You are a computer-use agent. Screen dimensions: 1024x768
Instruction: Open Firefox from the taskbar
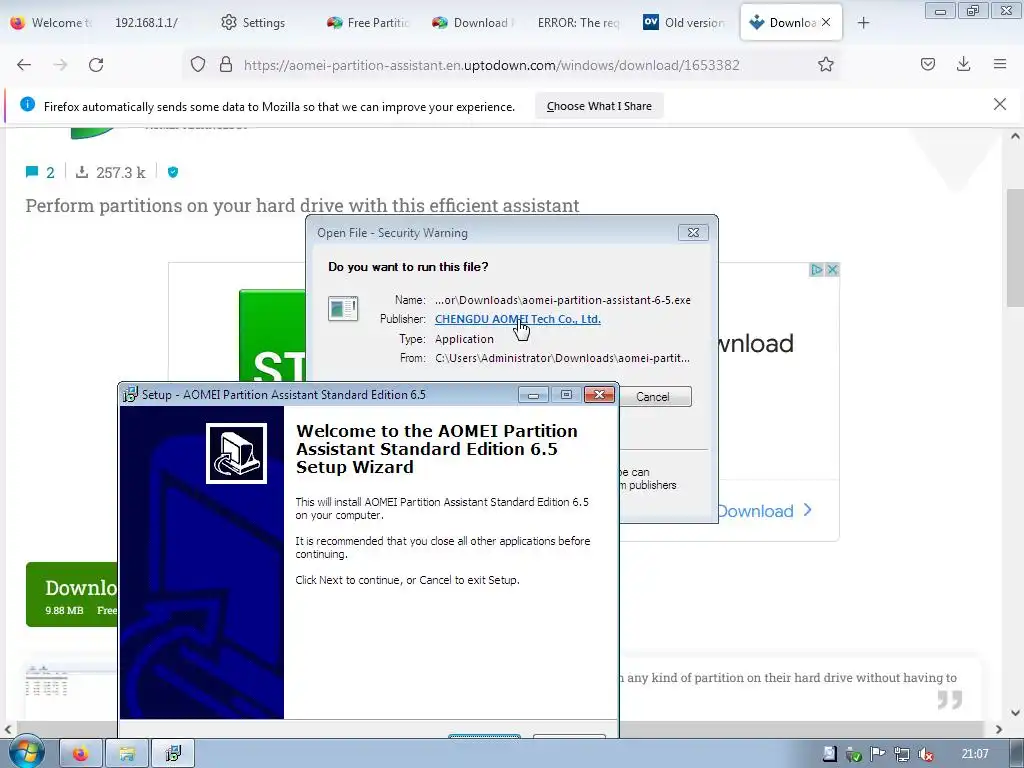81,754
